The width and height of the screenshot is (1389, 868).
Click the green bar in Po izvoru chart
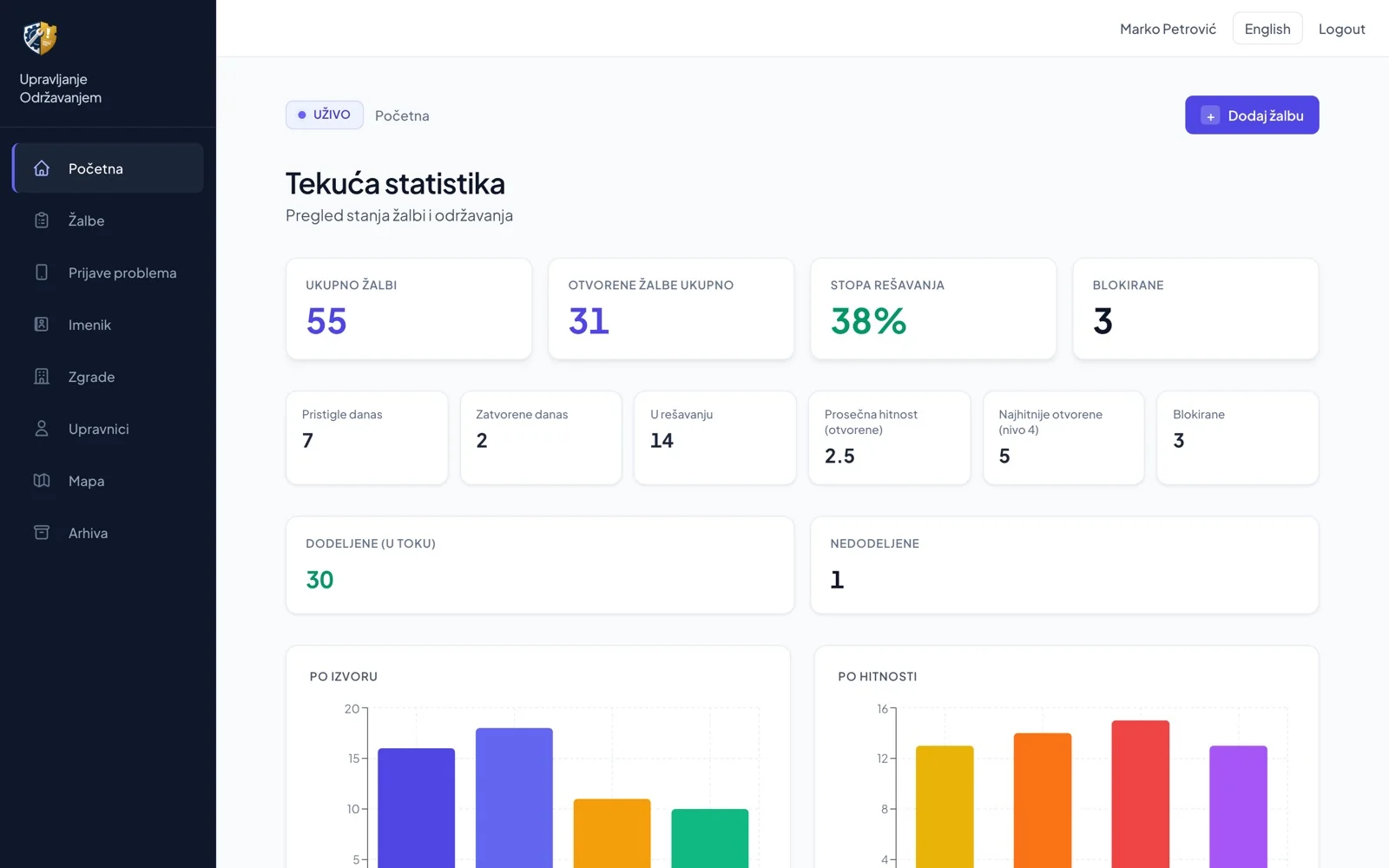coord(710,838)
